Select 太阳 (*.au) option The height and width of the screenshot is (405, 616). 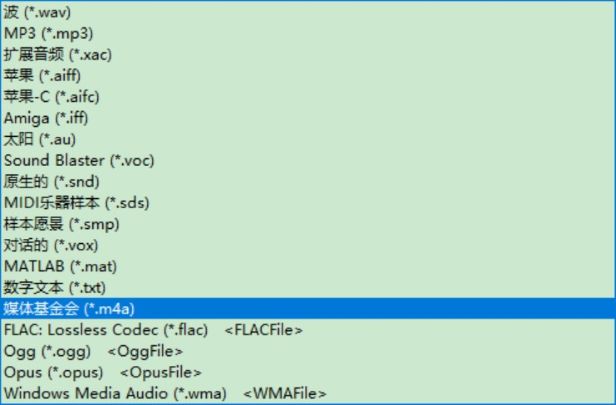point(308,139)
